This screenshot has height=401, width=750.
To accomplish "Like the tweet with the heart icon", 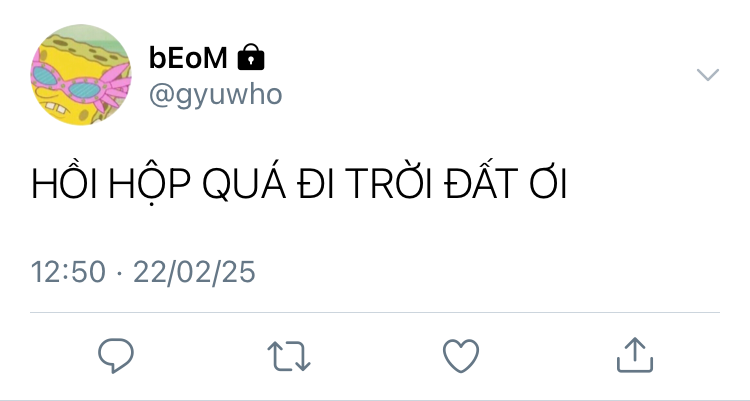I will (461, 356).
